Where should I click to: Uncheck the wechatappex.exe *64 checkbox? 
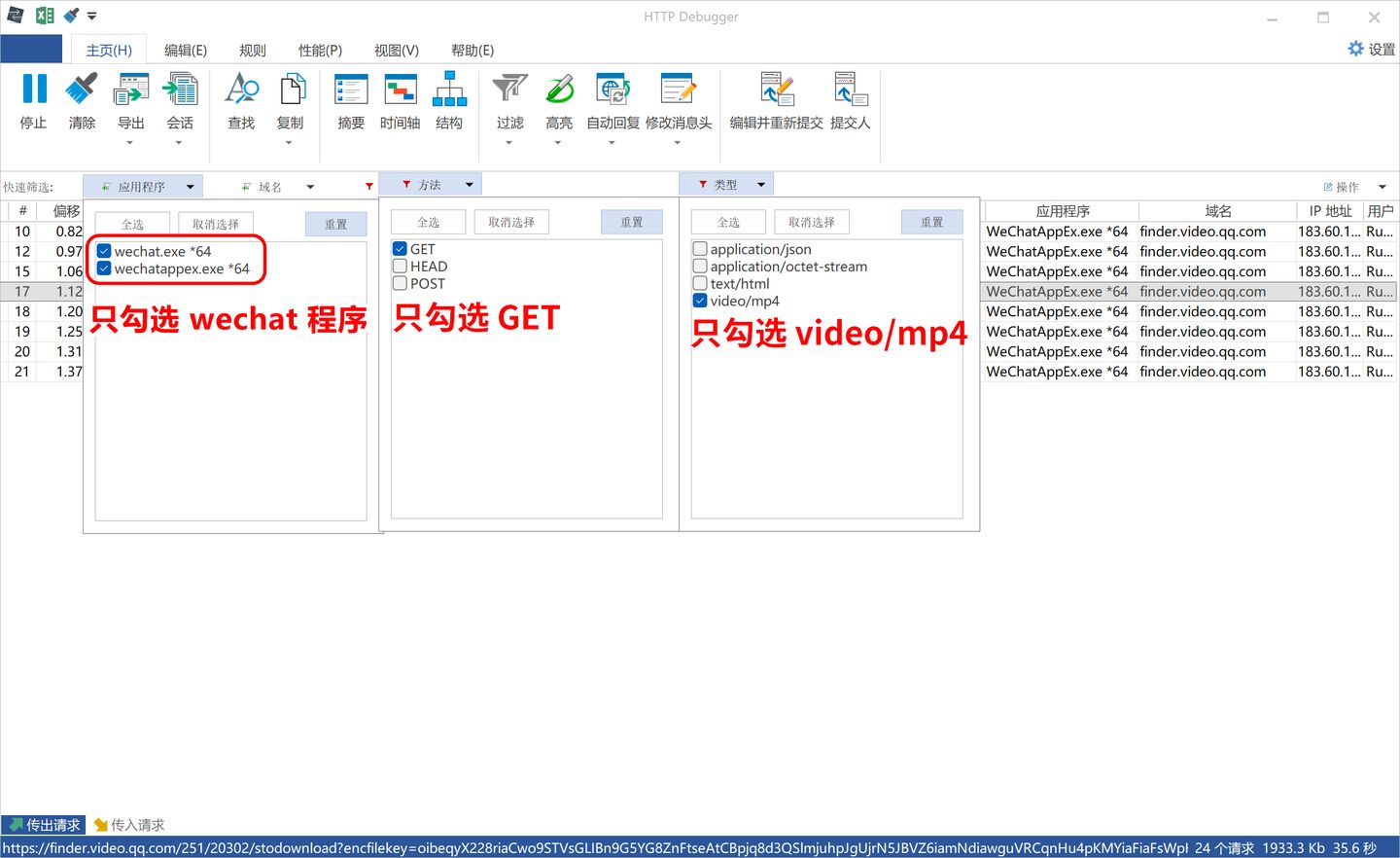[x=104, y=268]
